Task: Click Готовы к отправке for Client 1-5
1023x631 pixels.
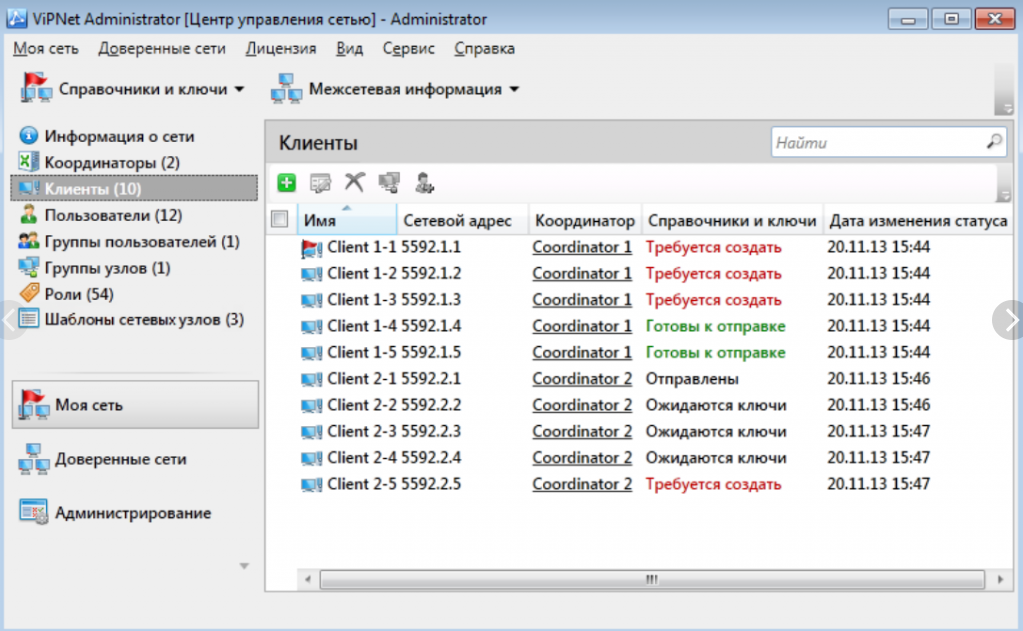Action: tap(715, 352)
